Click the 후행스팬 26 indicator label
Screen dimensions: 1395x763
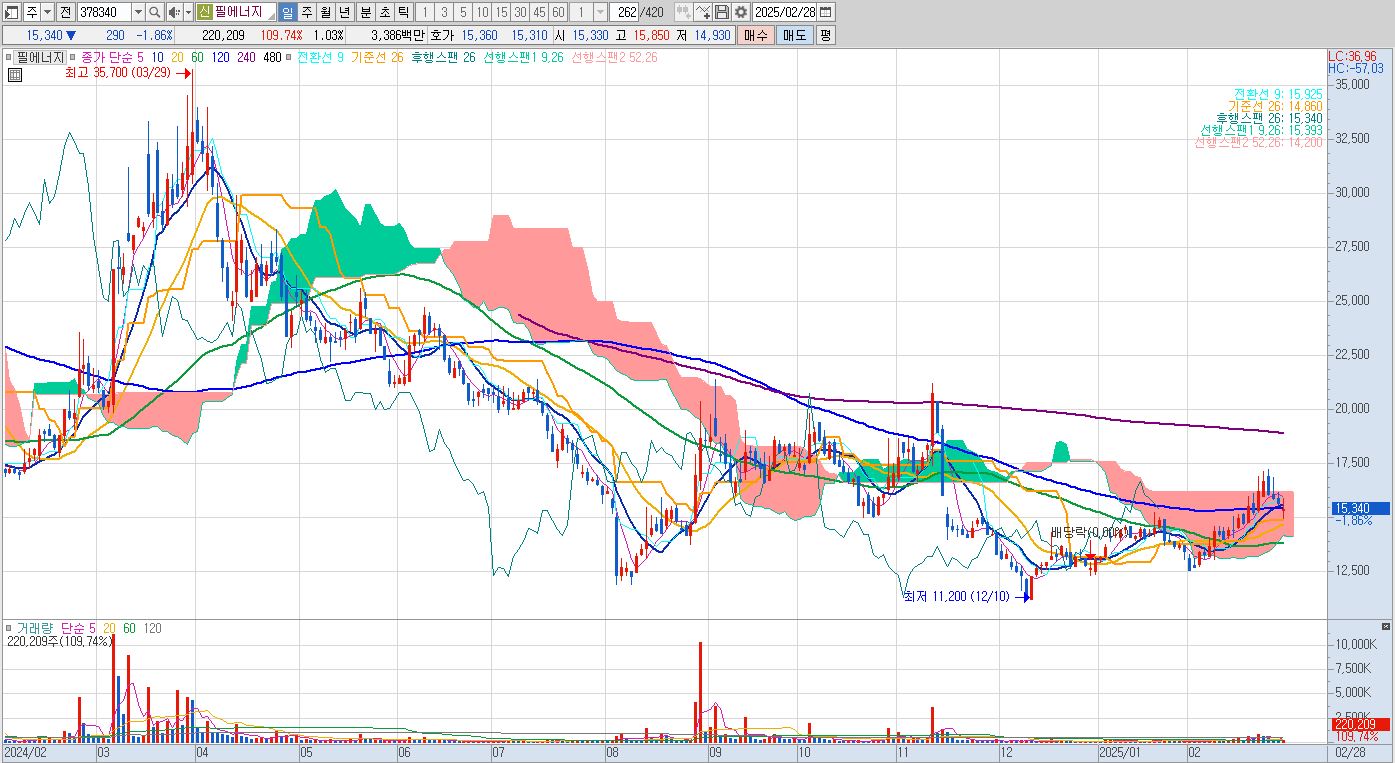coord(443,57)
